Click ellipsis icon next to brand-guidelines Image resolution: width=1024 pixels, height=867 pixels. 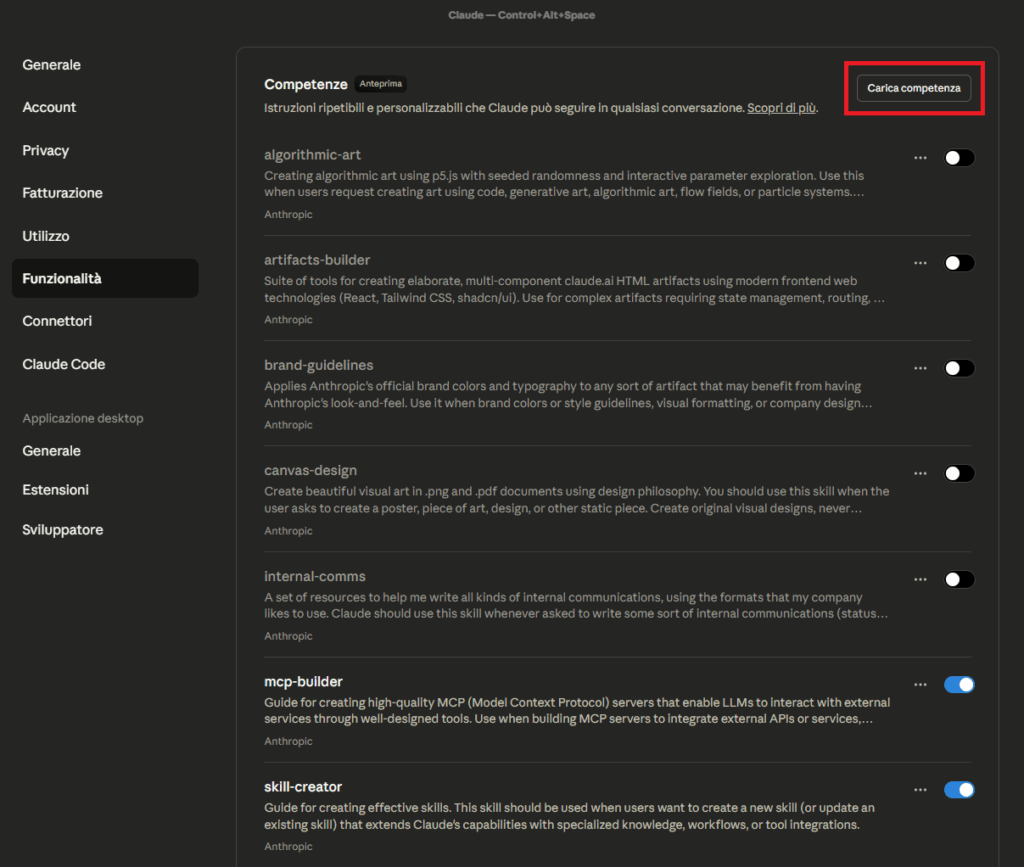(x=921, y=368)
